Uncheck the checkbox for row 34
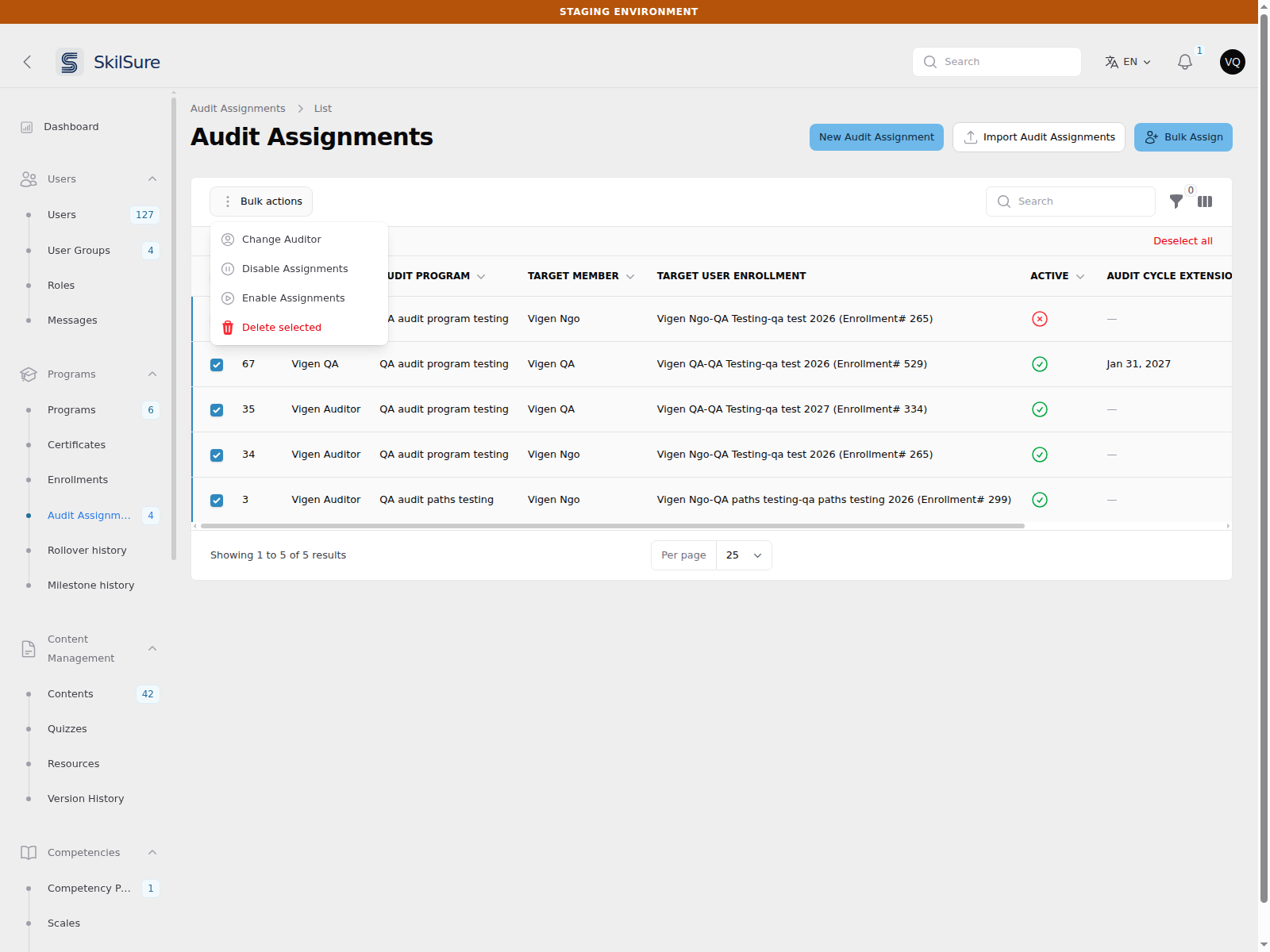The width and height of the screenshot is (1270, 952). 217,455
